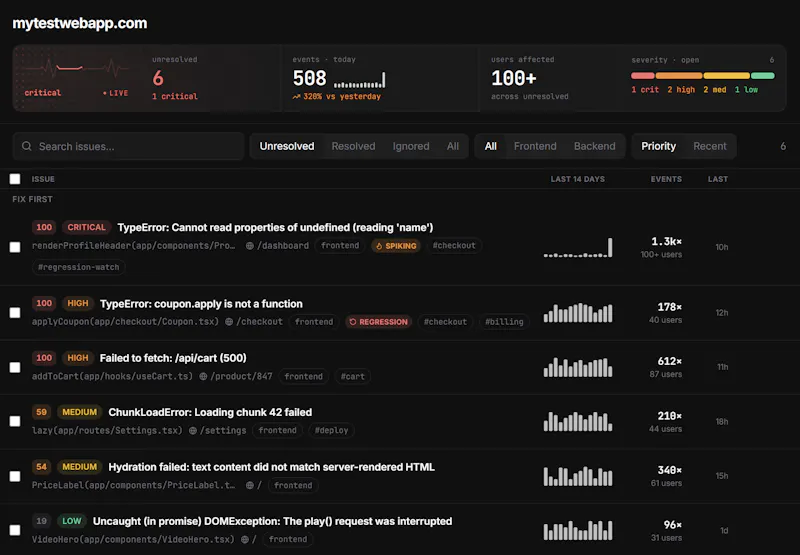Click globe icon beside /checkout route
The height and width of the screenshot is (555, 800).
tap(229, 322)
